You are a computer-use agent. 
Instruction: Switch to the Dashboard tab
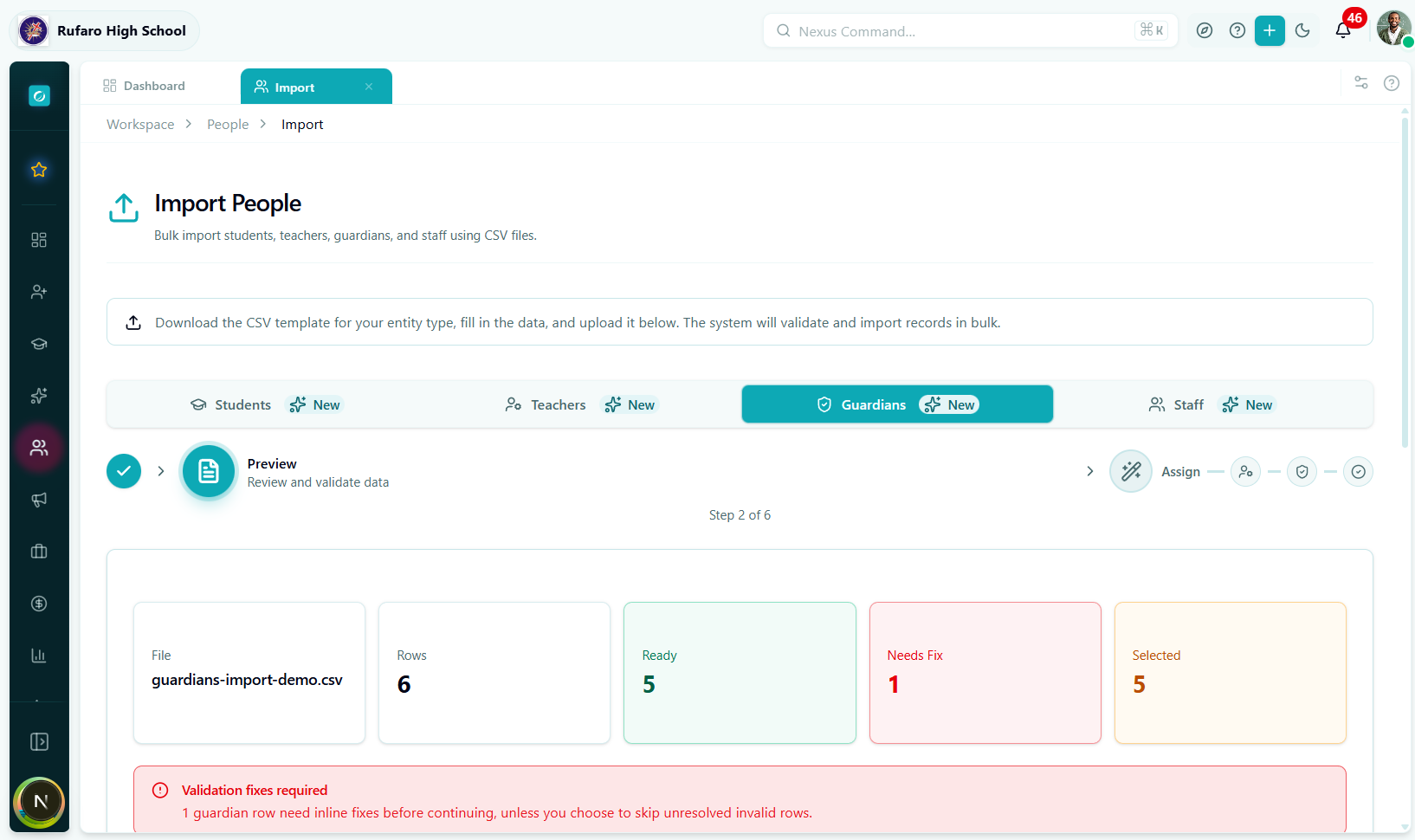pyautogui.click(x=144, y=86)
